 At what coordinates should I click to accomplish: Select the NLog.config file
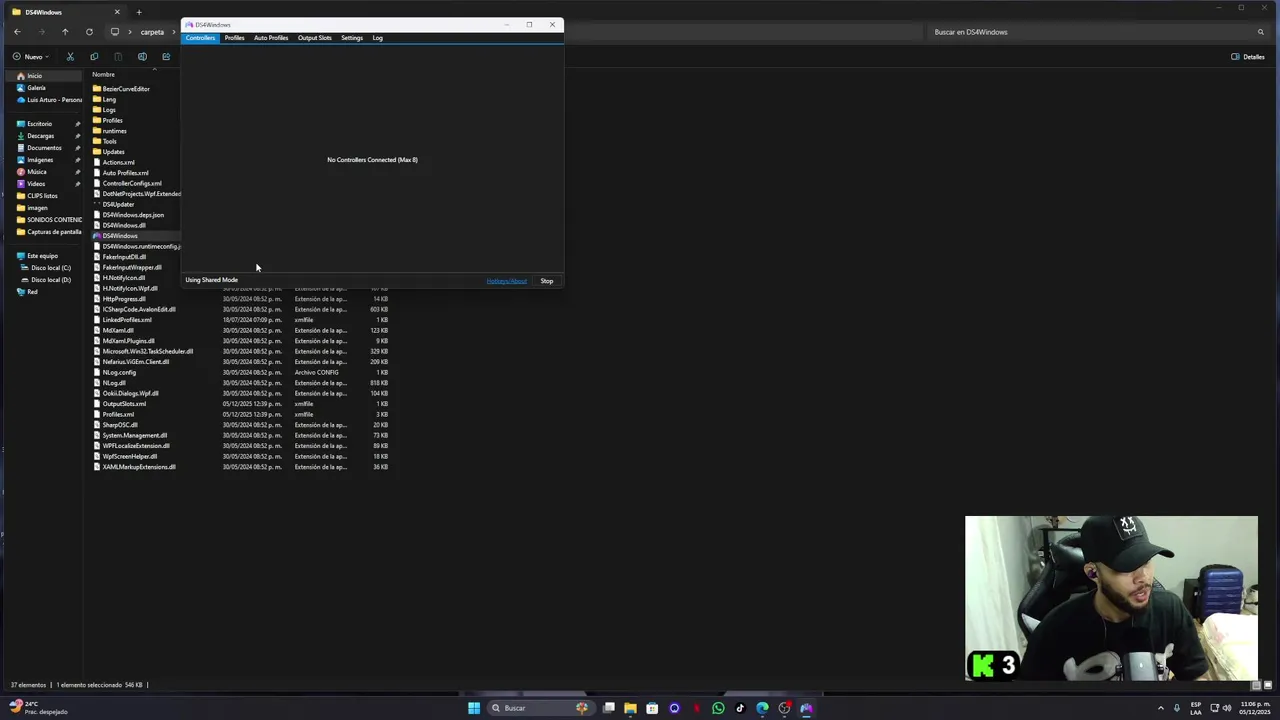[119, 372]
